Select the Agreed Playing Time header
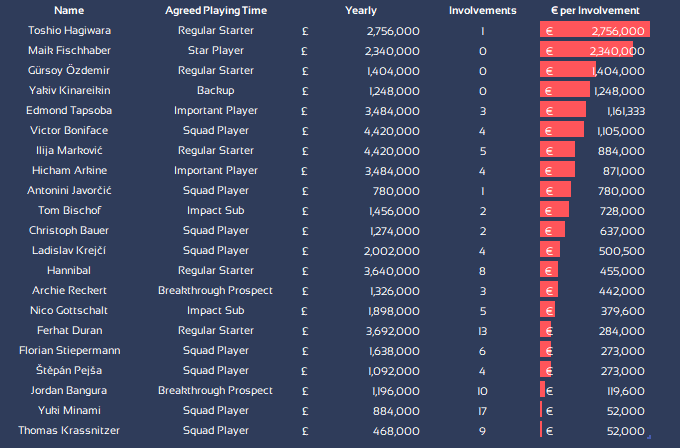The image size is (680, 448). 215,10
